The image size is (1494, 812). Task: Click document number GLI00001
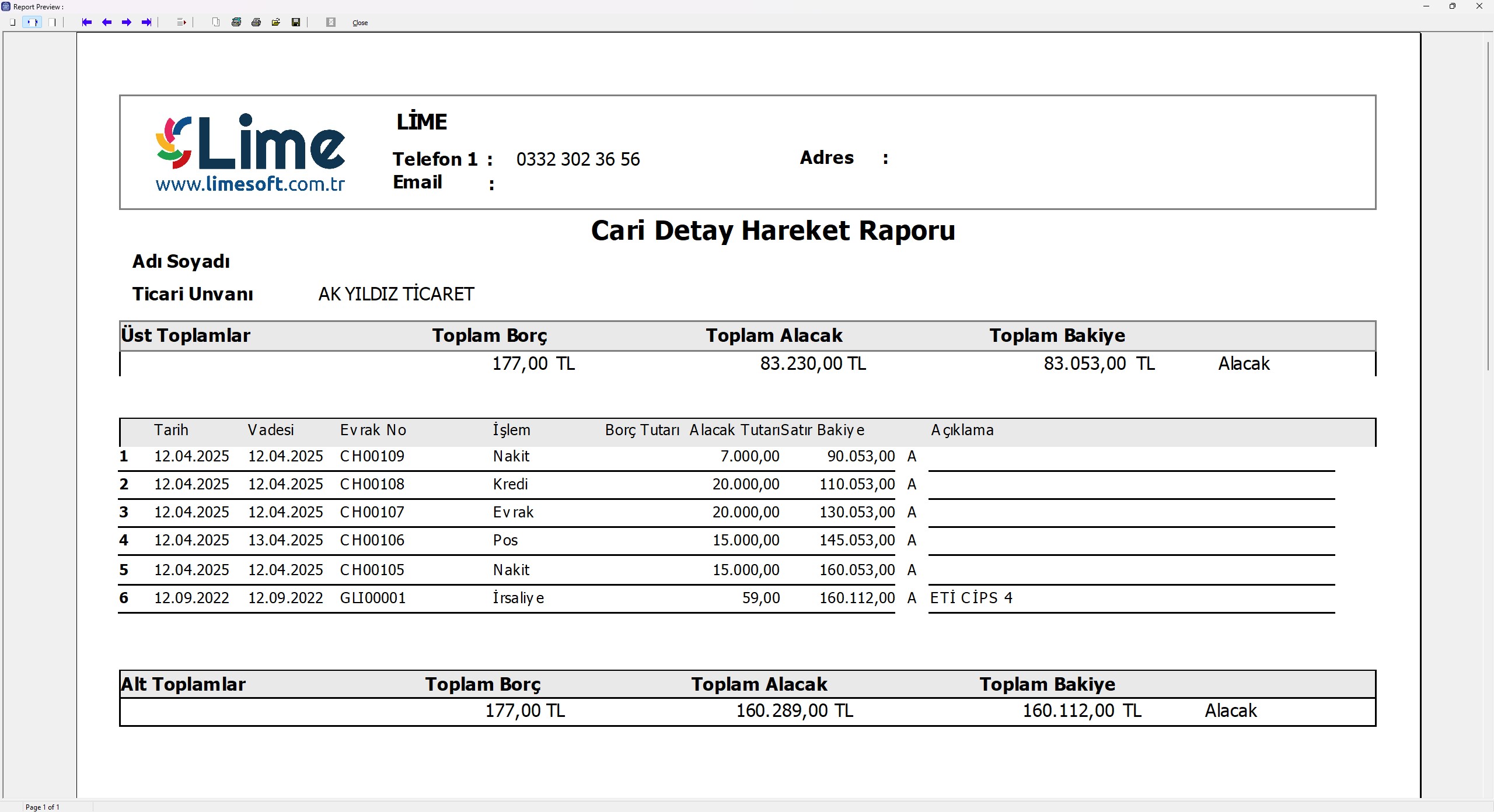(373, 598)
